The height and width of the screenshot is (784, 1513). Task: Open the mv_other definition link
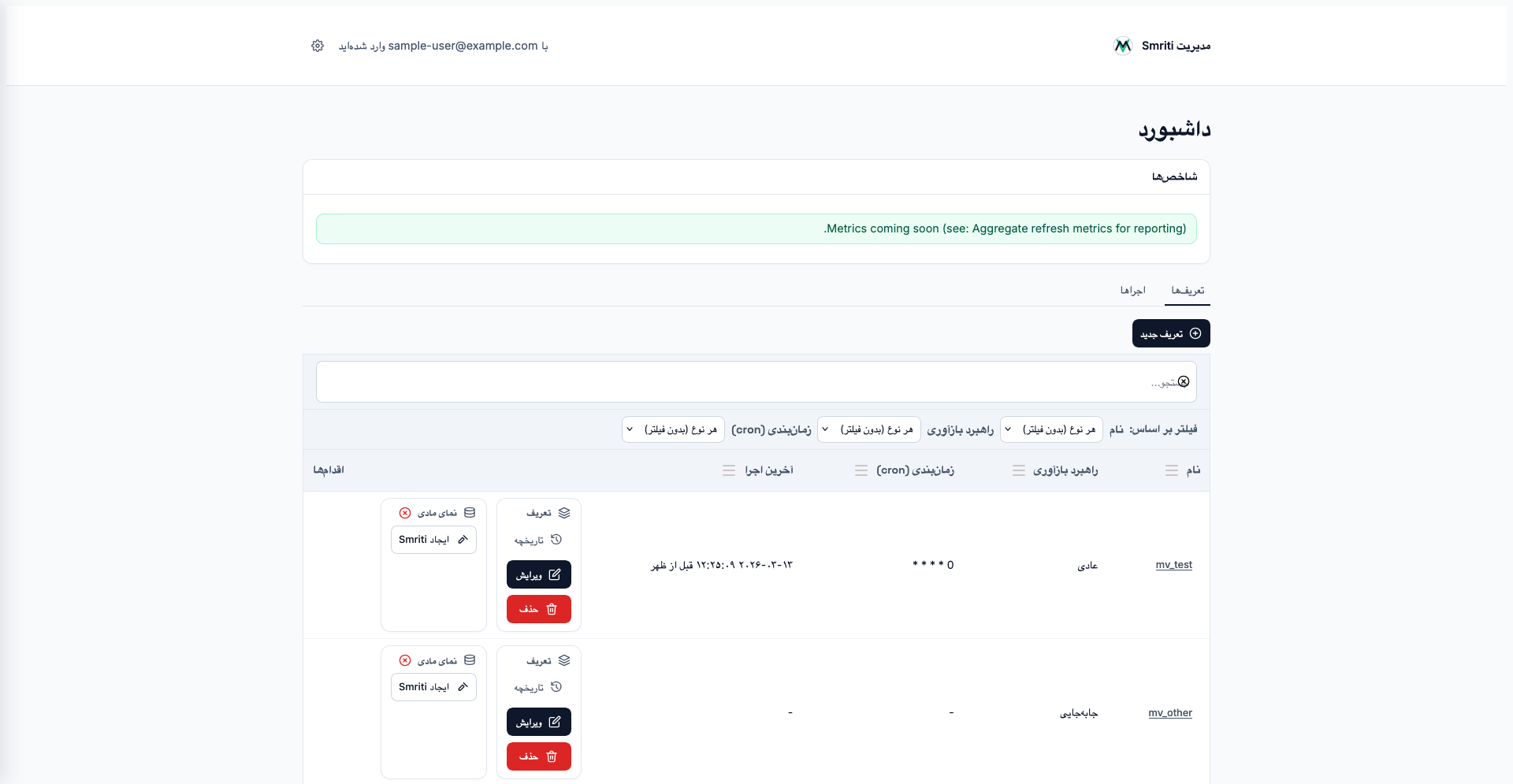1170,713
